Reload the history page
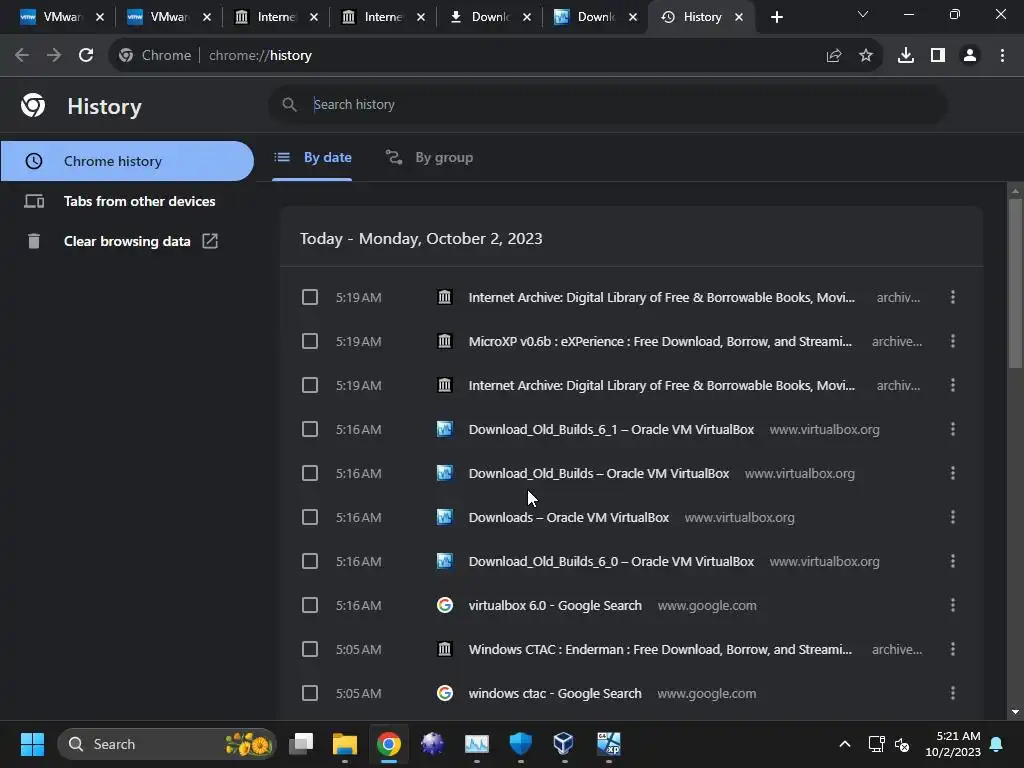The image size is (1024, 768). 86,56
